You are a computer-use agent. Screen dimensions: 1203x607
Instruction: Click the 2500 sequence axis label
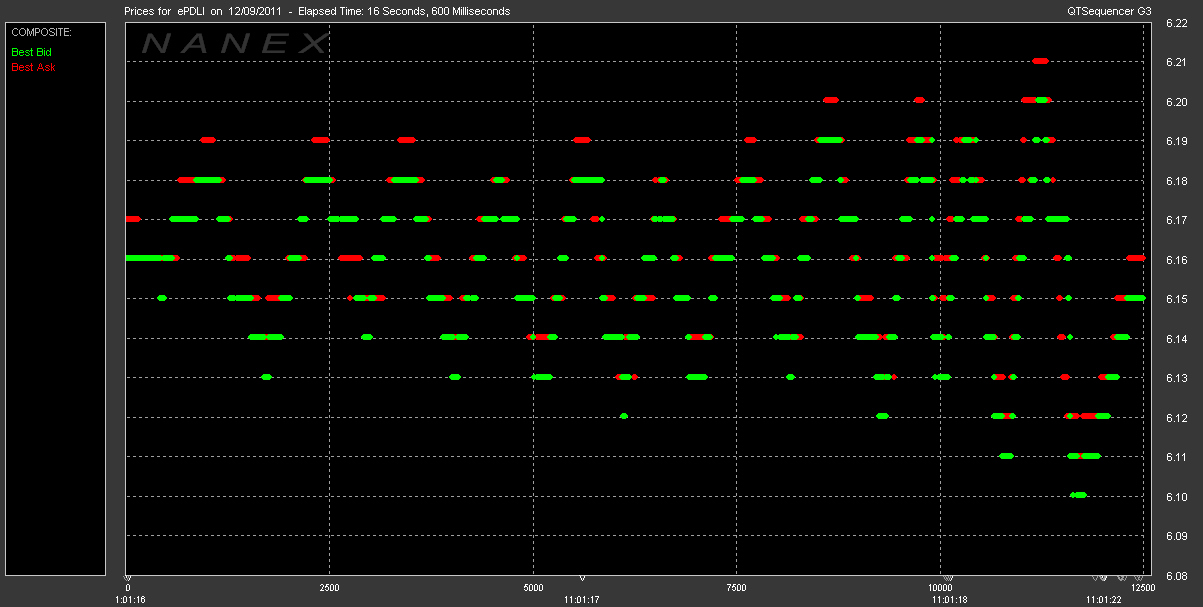pos(330,589)
